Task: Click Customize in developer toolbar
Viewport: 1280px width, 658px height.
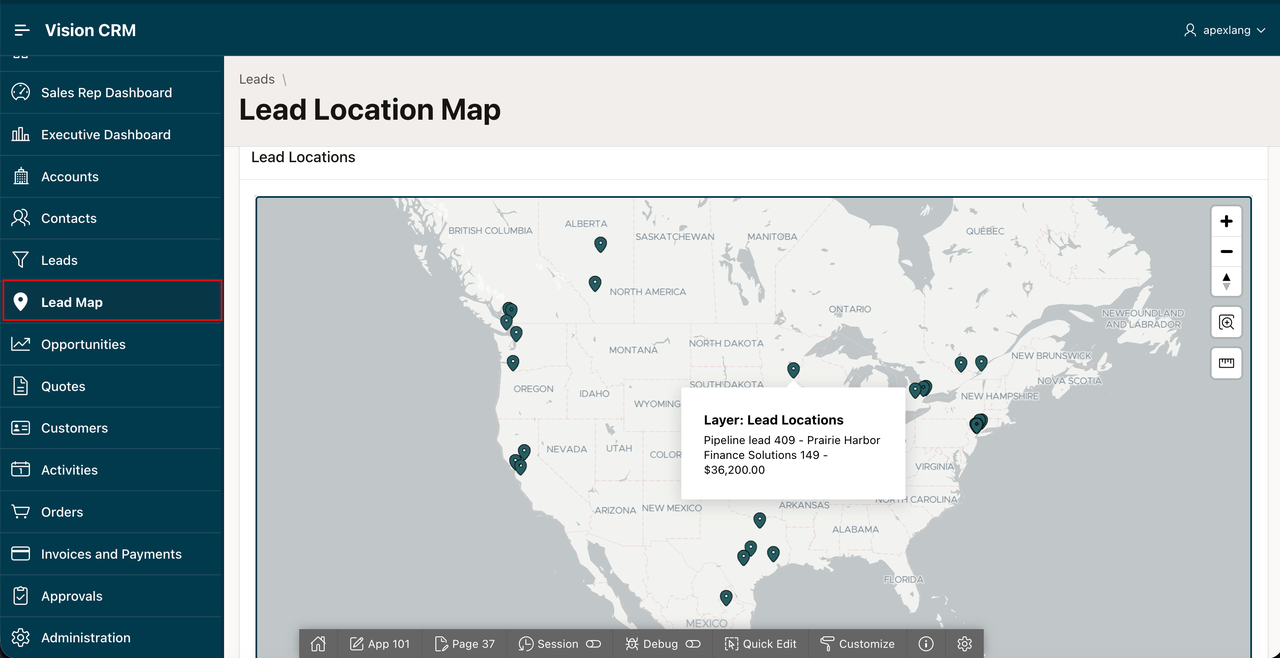Action: click(x=857, y=644)
